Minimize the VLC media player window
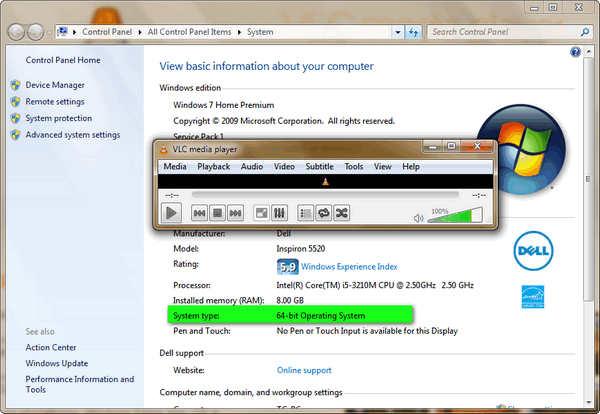This screenshot has width=600, height=414. tap(433, 146)
